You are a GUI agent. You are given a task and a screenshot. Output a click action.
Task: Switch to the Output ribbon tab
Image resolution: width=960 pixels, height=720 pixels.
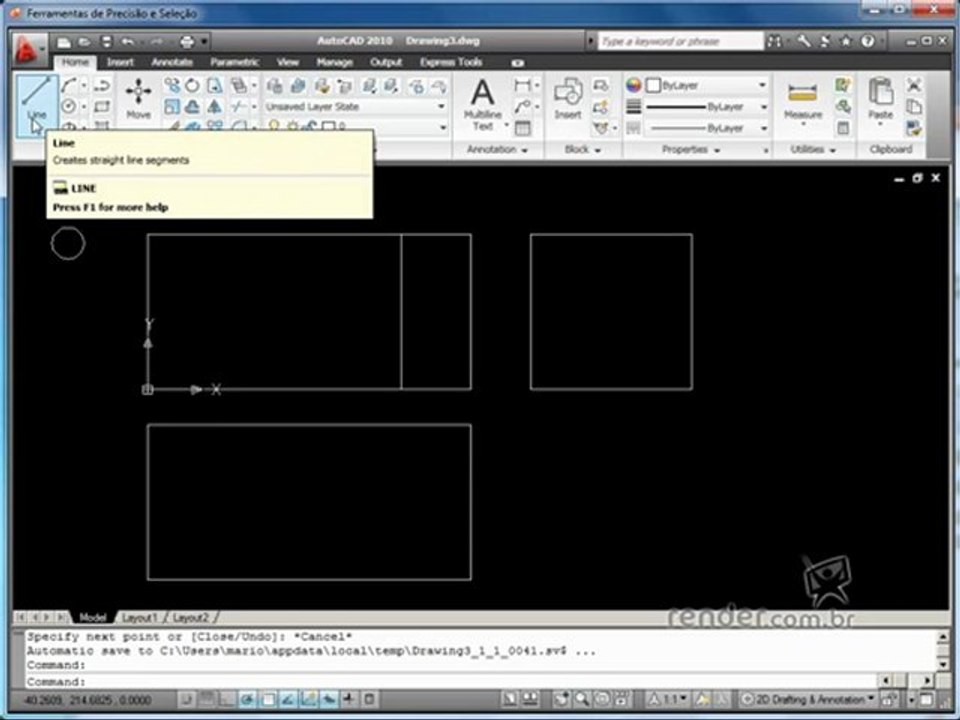[x=386, y=62]
